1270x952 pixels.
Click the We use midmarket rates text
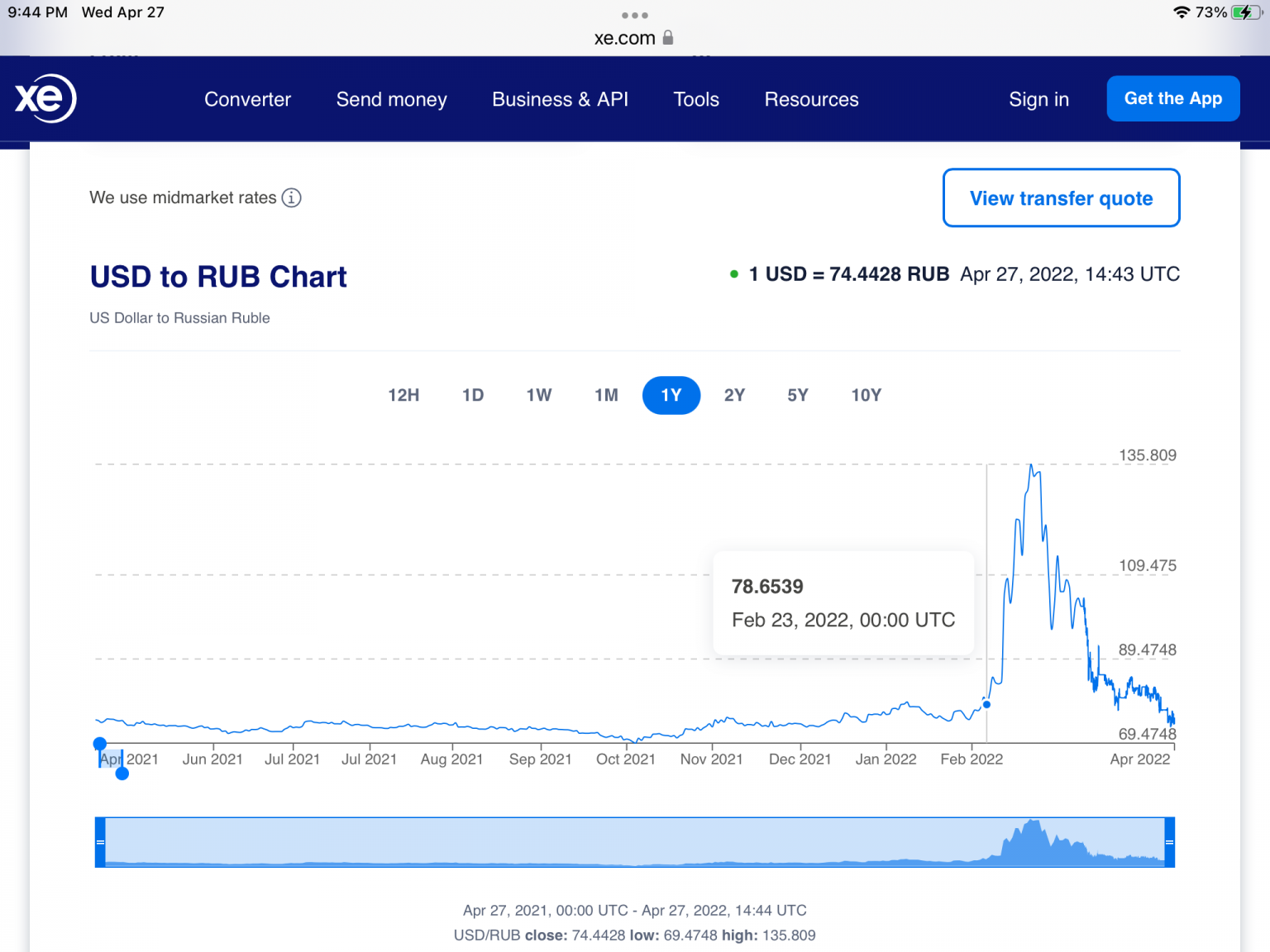tap(183, 198)
